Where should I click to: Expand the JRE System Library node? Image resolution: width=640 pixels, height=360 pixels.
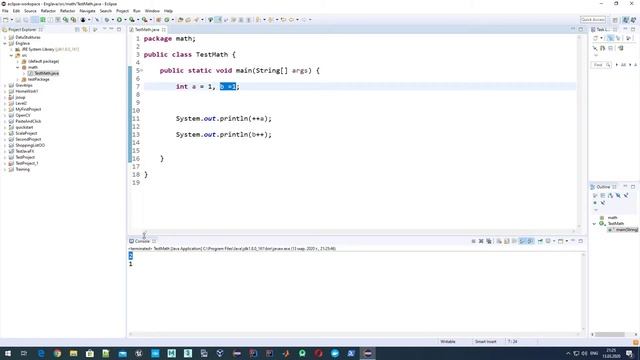coord(11,49)
